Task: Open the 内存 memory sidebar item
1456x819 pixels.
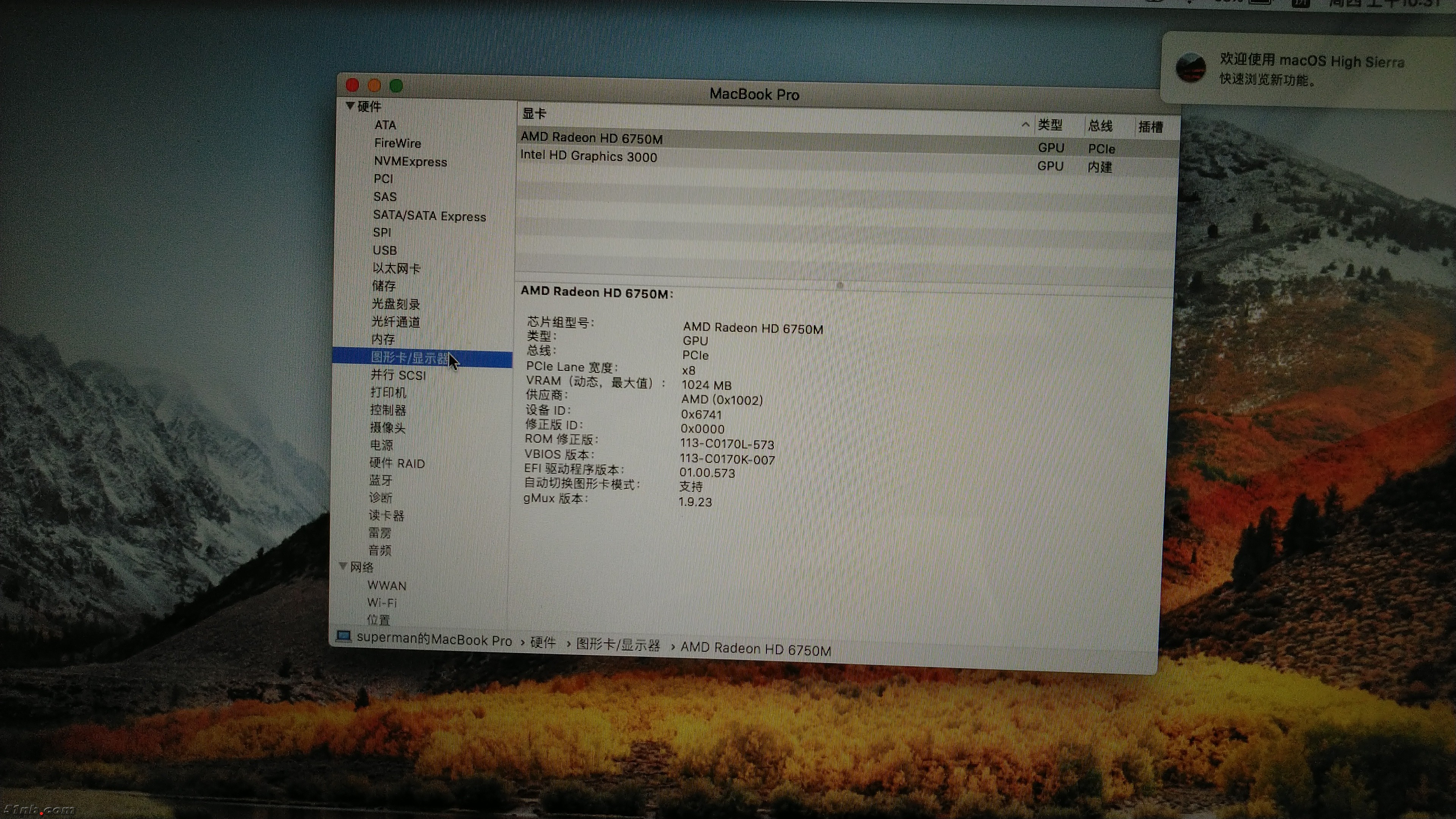Action: 383,339
